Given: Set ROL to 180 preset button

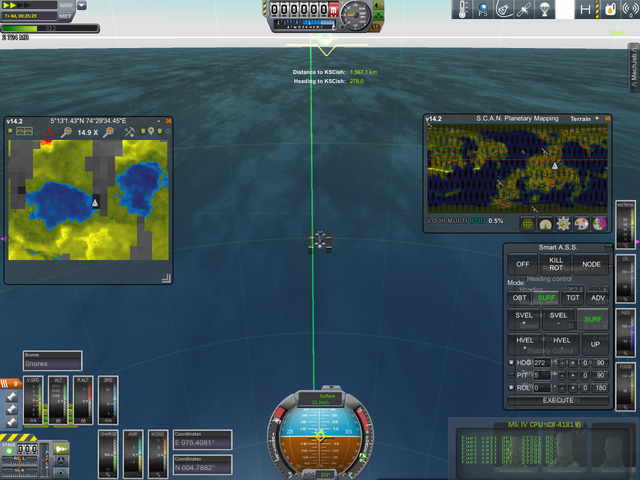Looking at the screenshot, I should pos(600,387).
